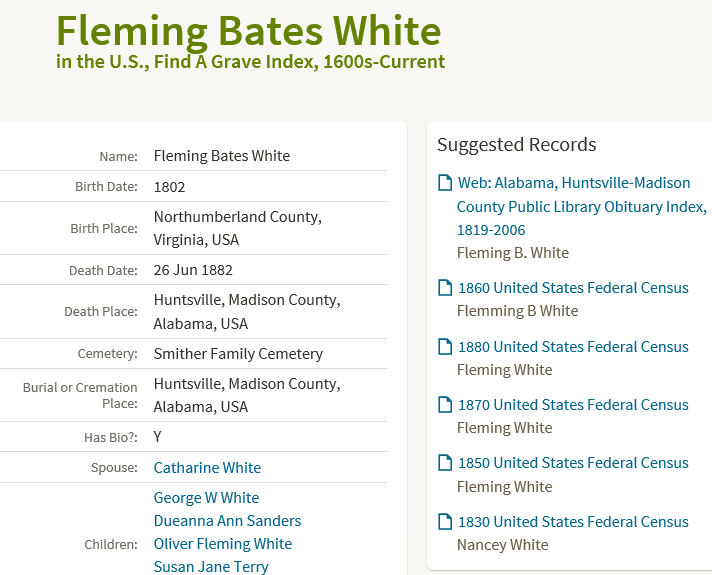View spouse Catharine White's record
Image resolution: width=712 pixels, height=575 pixels.
(x=207, y=468)
